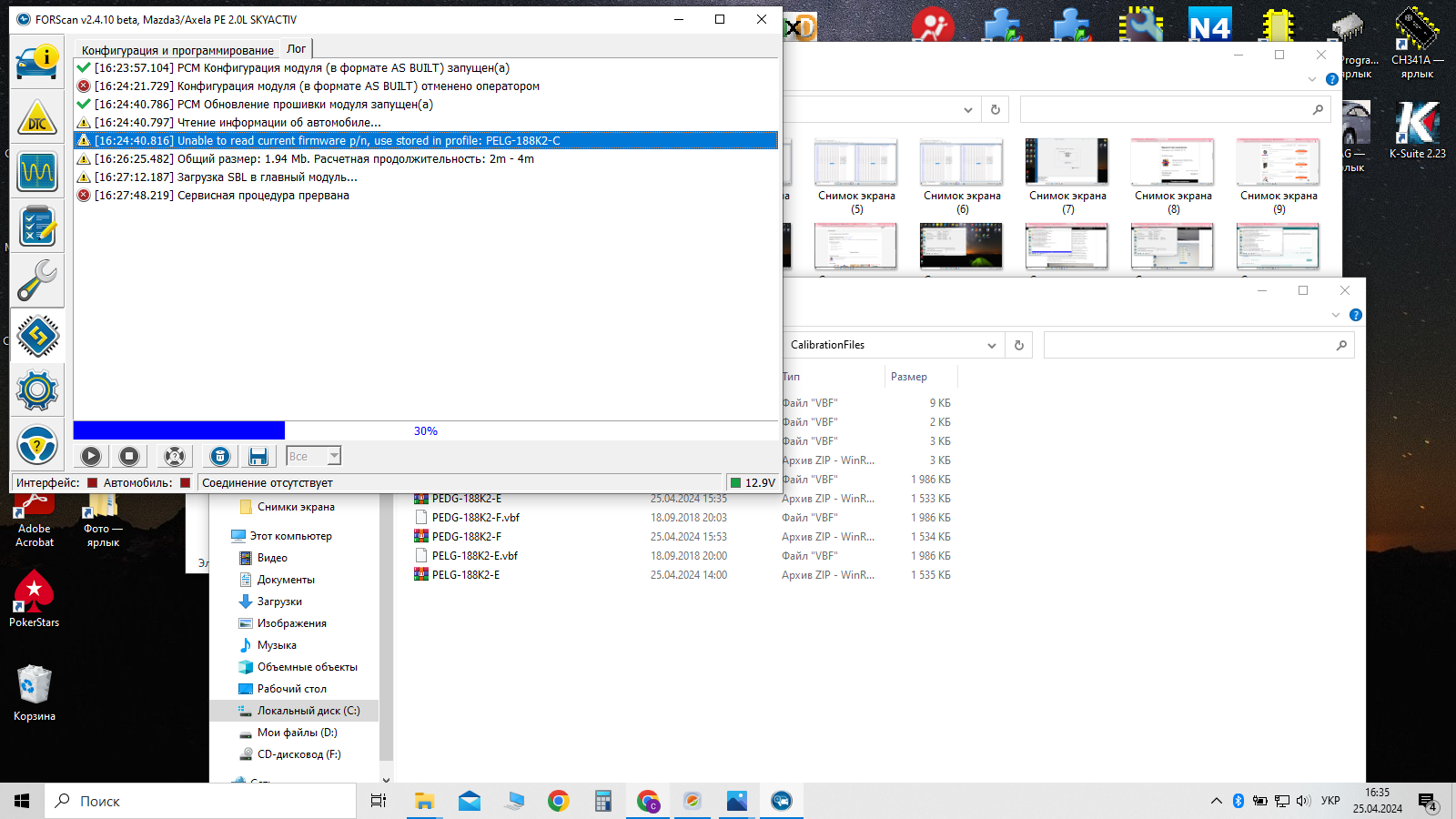Select the 'Лог' tab
This screenshot has height=819, width=1456.
pyautogui.click(x=296, y=49)
